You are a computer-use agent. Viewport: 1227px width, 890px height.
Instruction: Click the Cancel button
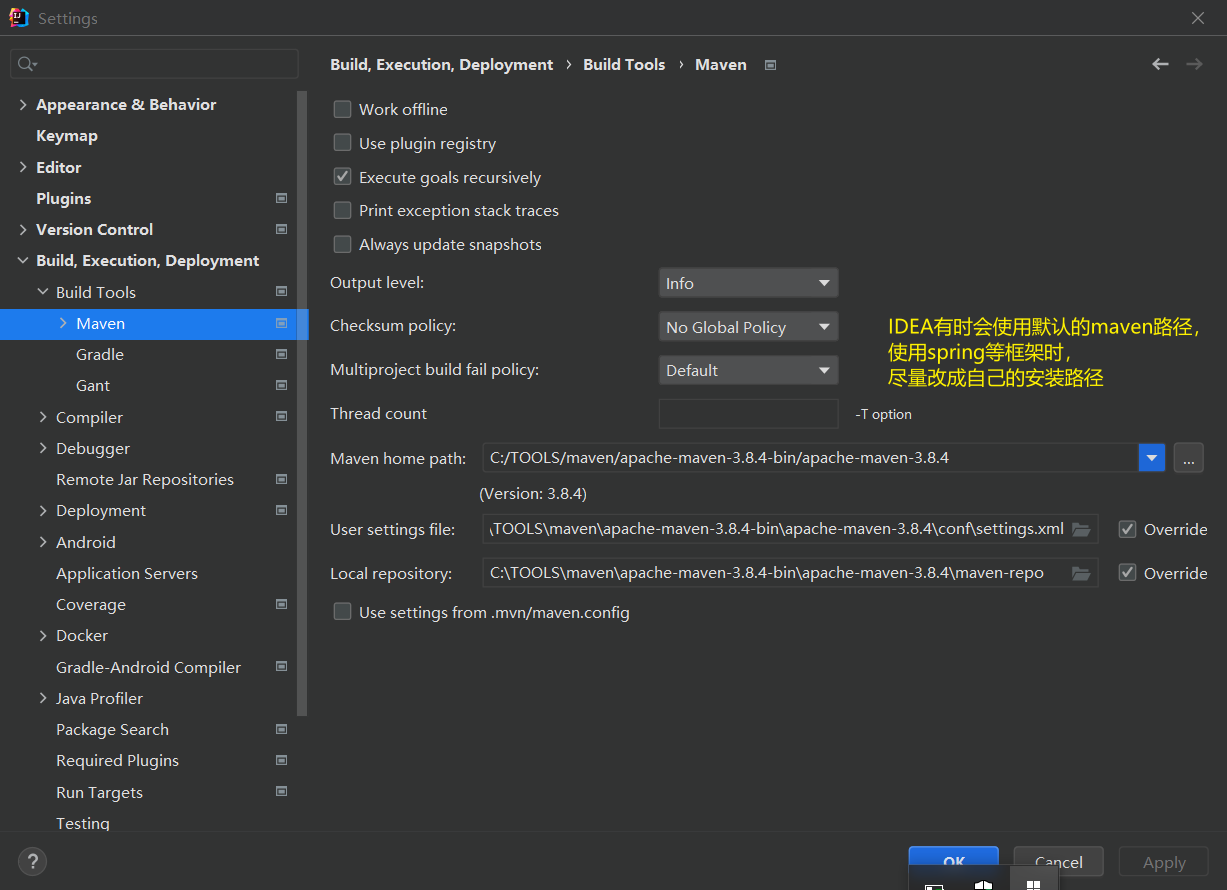[1058, 862]
